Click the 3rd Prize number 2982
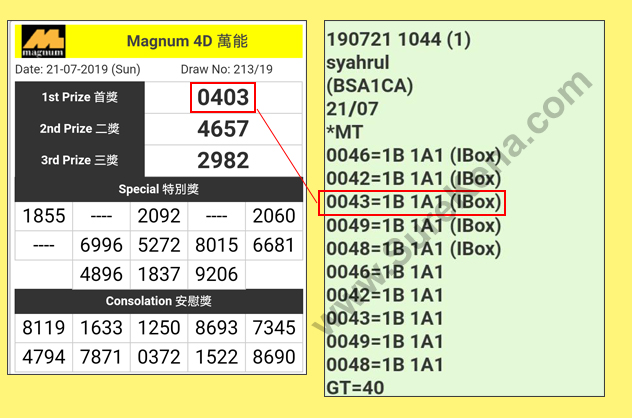632x418 pixels. pyautogui.click(x=222, y=160)
